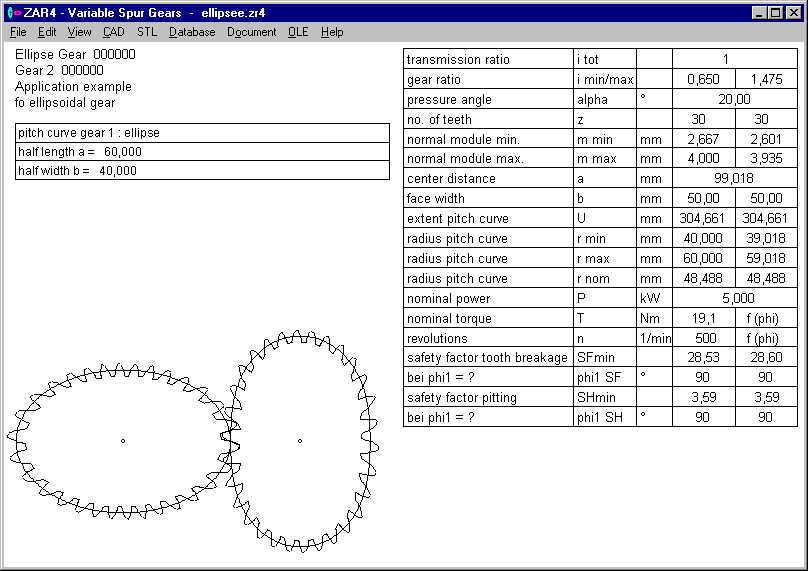The height and width of the screenshot is (571, 808).
Task: Open the View menu
Action: [80, 32]
